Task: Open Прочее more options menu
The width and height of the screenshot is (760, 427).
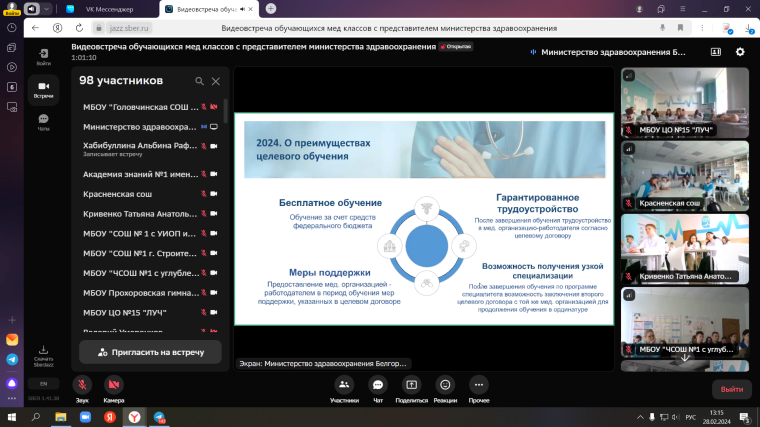Action: point(479,385)
